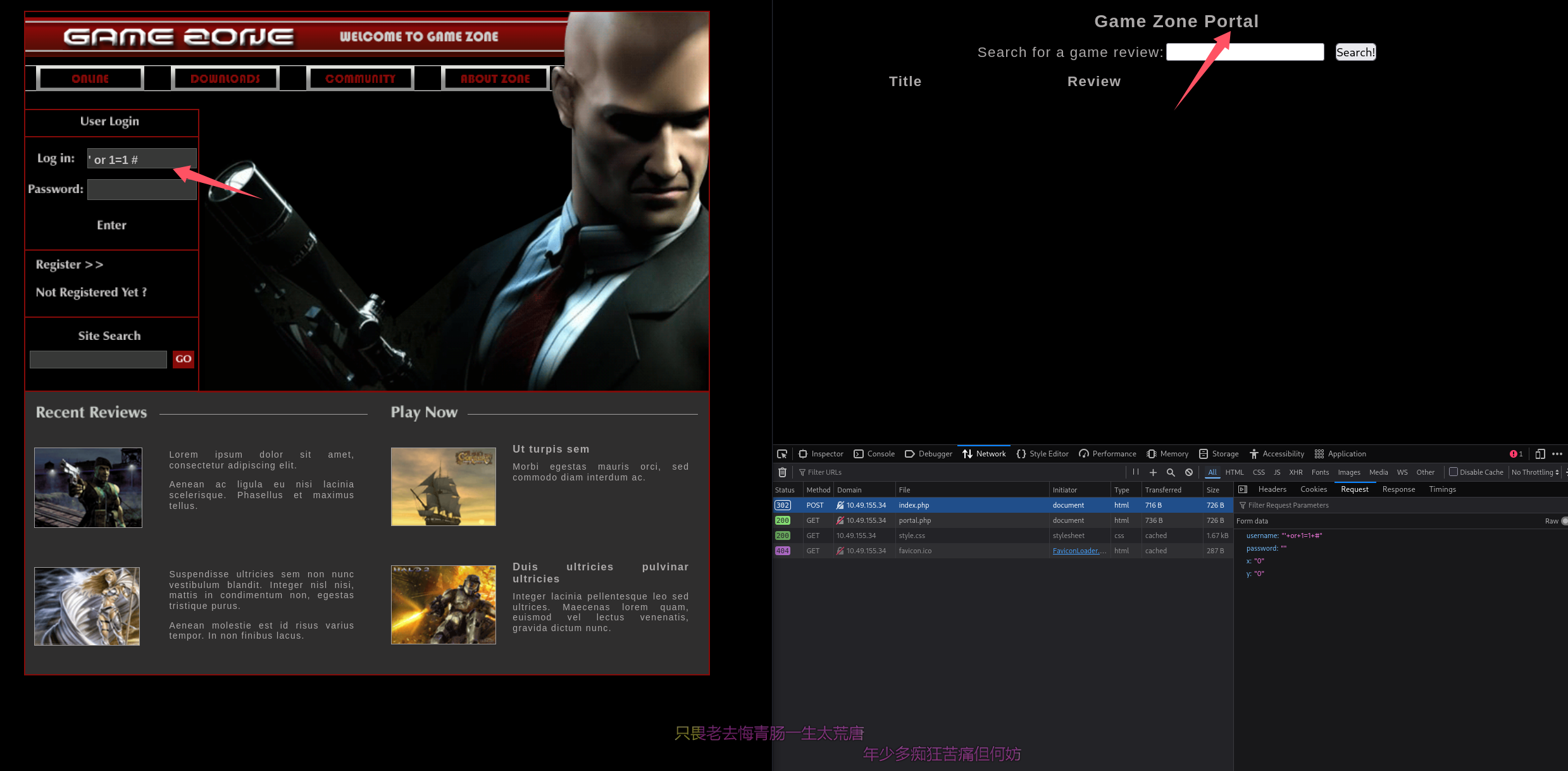
Task: Click the element picker icon in devtools
Action: [x=782, y=454]
